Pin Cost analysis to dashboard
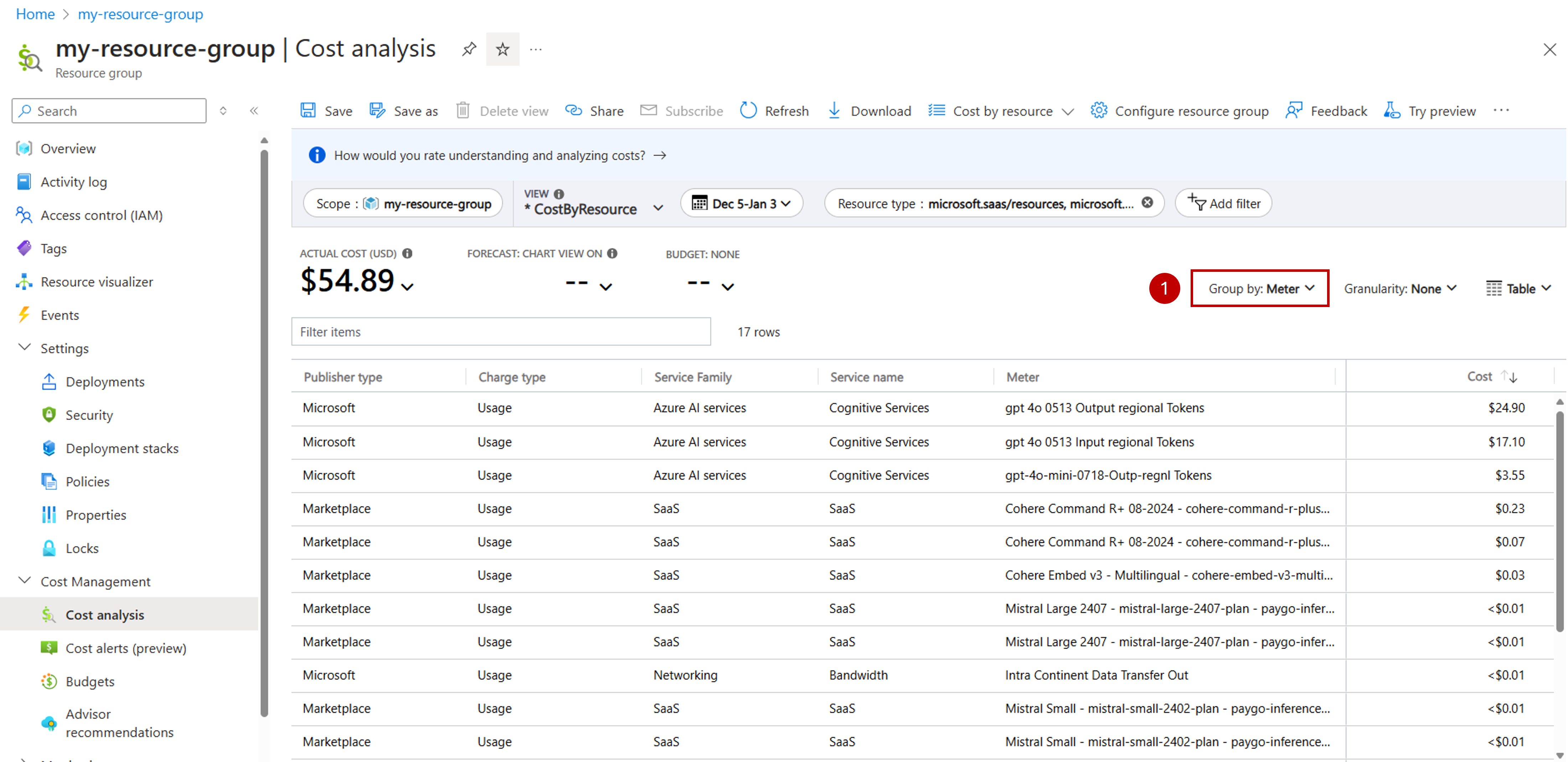The image size is (1568, 762). click(469, 49)
